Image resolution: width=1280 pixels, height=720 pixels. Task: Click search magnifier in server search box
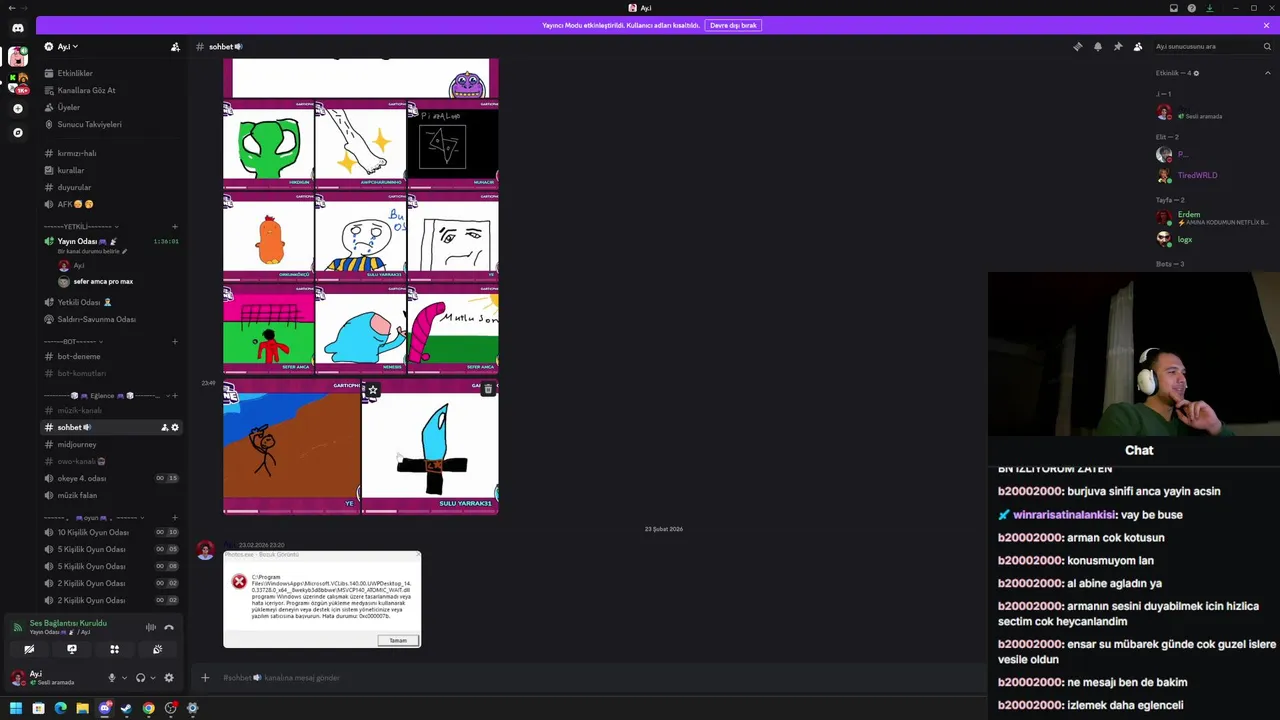[x=1266, y=47]
